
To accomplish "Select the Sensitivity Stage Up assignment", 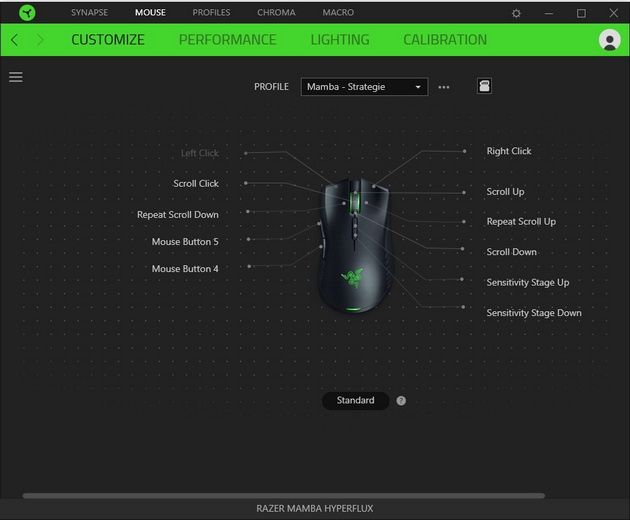I will click(x=528, y=283).
